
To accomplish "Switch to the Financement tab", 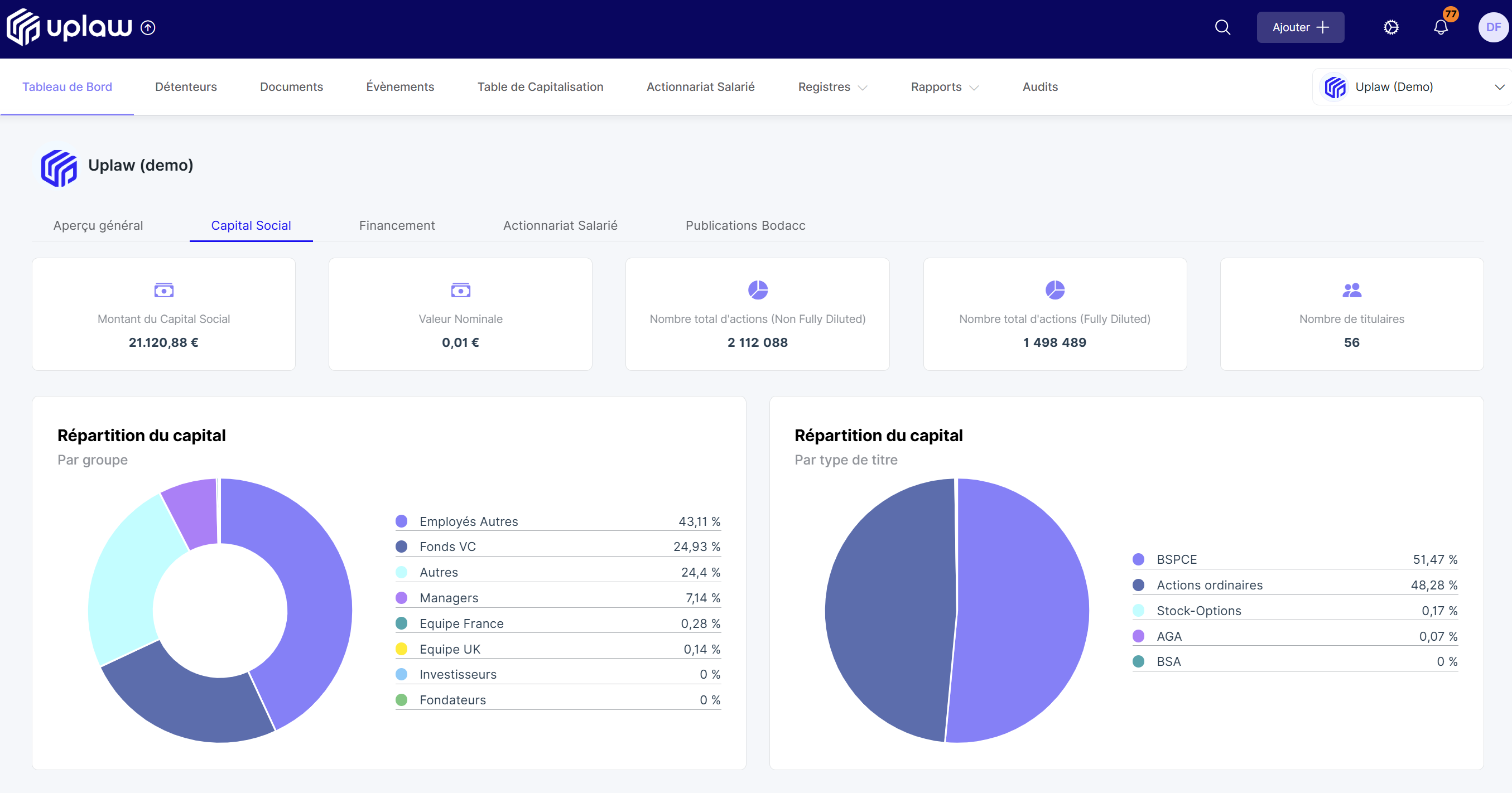I will coord(397,225).
